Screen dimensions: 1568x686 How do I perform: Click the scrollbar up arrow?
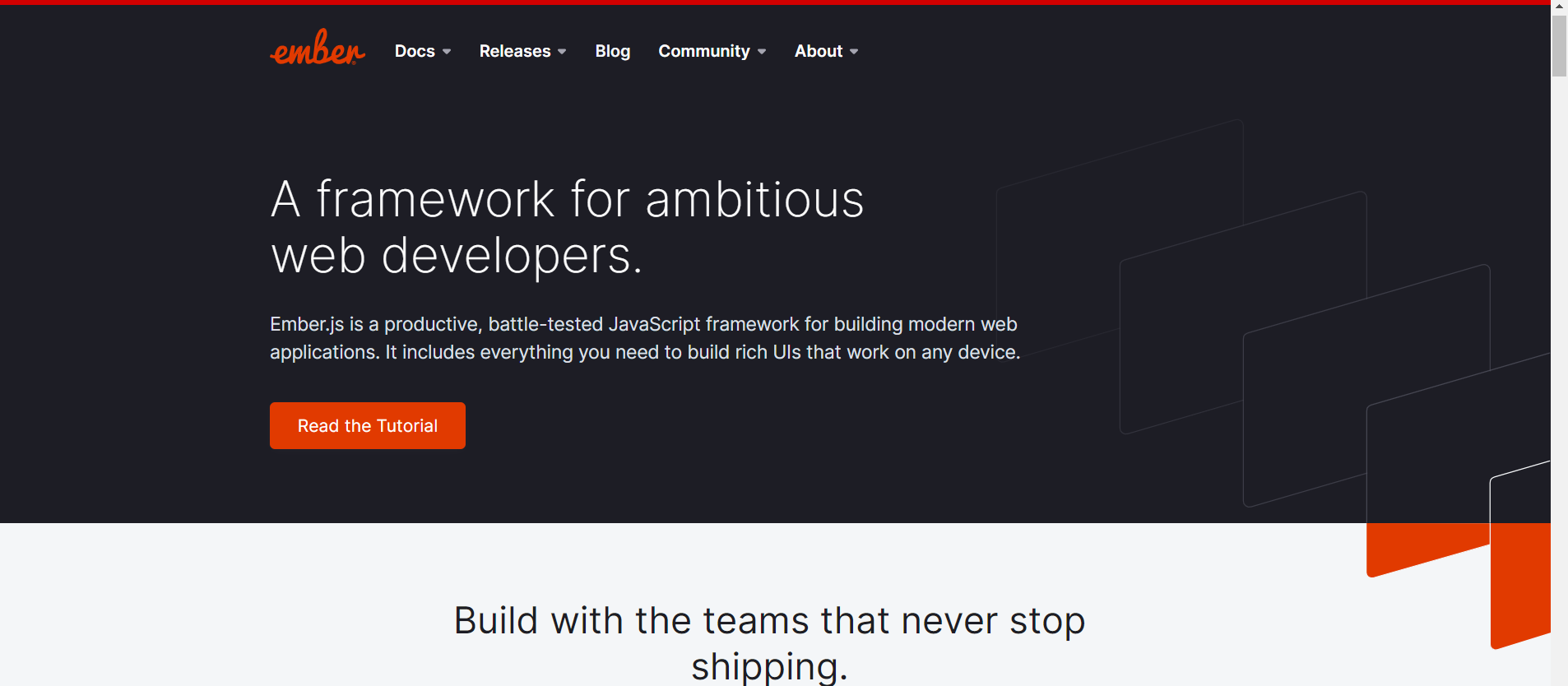(1559, 6)
